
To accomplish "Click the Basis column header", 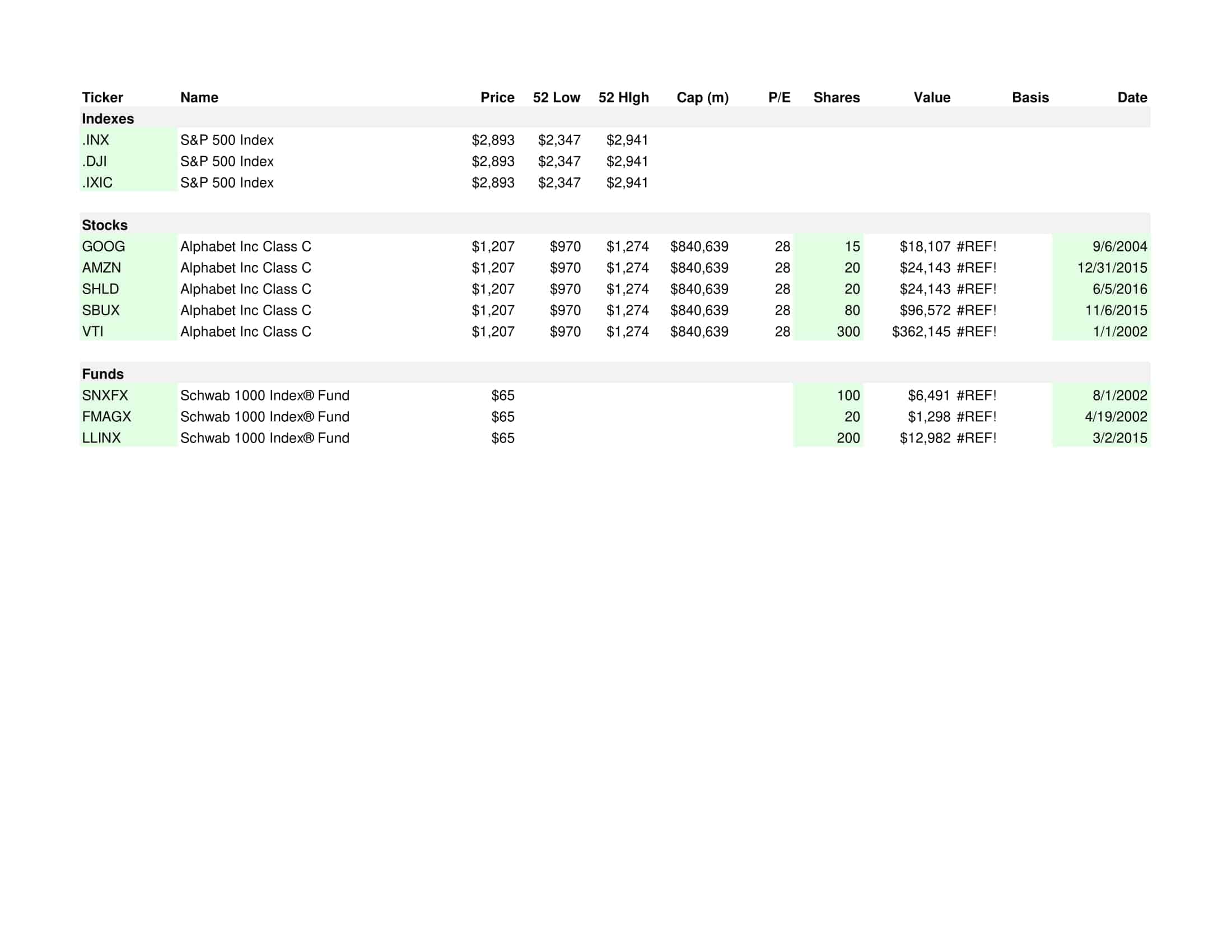I will (1029, 97).
